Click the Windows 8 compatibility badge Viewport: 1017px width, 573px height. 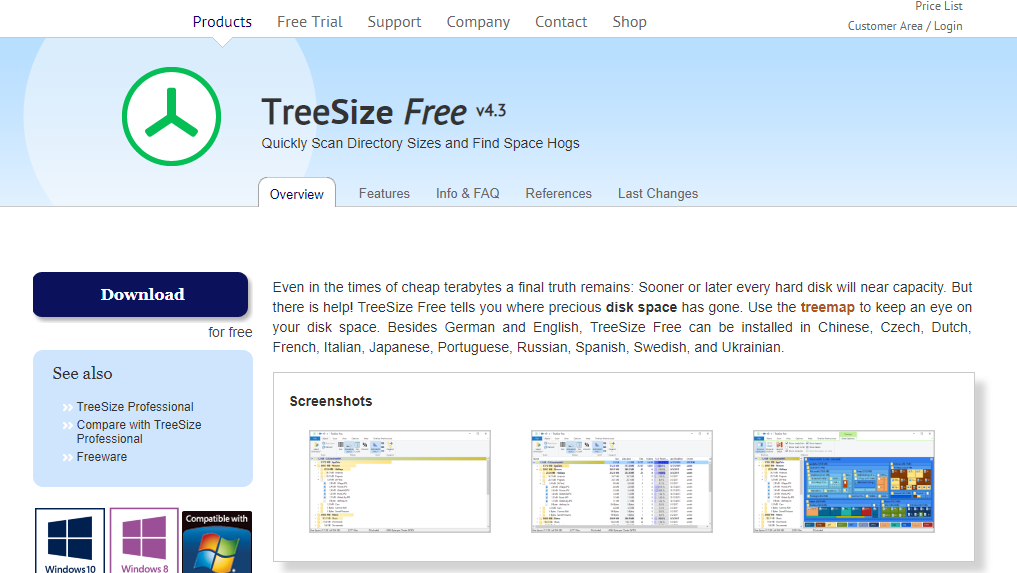click(144, 541)
